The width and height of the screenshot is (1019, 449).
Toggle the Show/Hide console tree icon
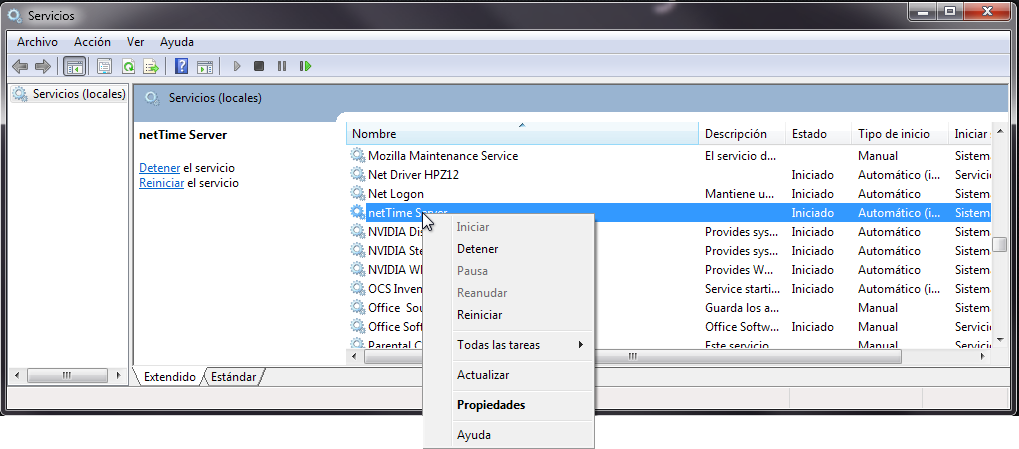pyautogui.click(x=75, y=66)
